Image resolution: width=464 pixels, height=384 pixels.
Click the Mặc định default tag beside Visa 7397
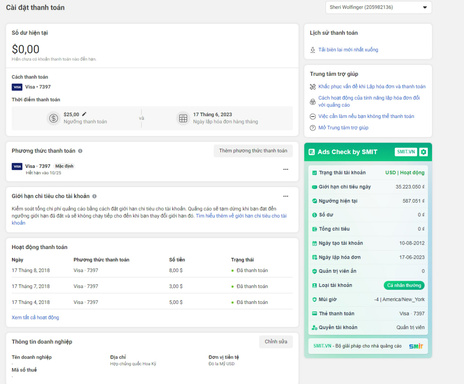(64, 166)
